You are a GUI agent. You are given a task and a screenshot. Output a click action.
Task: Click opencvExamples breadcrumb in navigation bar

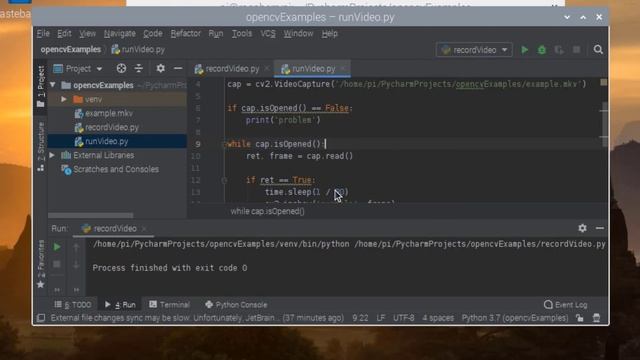[x=71, y=49]
